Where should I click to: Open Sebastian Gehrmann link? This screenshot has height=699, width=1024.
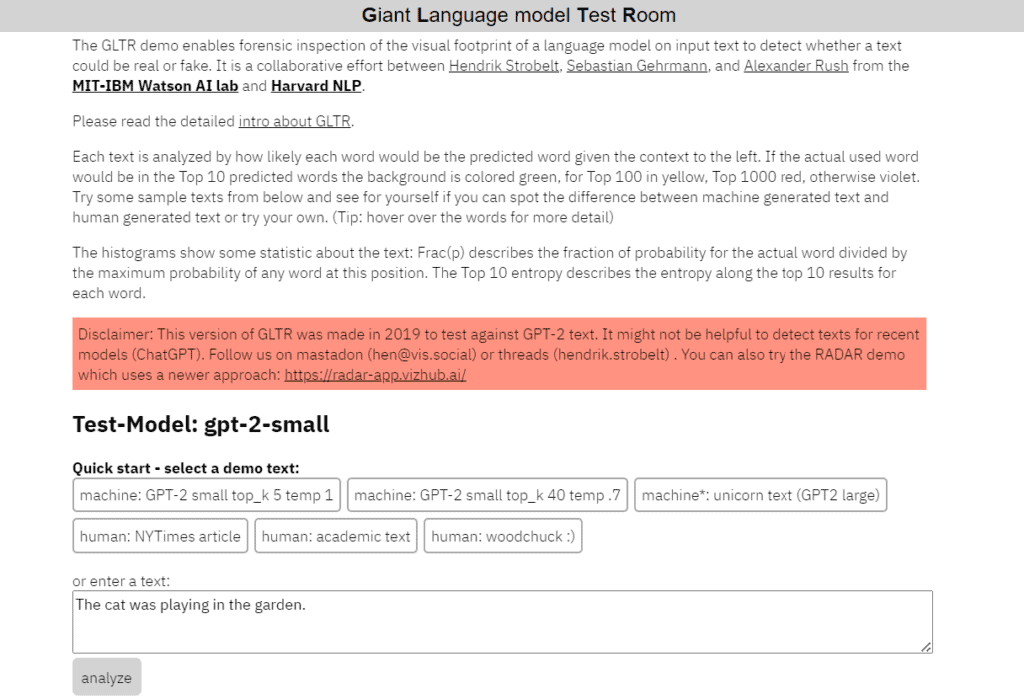pos(637,66)
